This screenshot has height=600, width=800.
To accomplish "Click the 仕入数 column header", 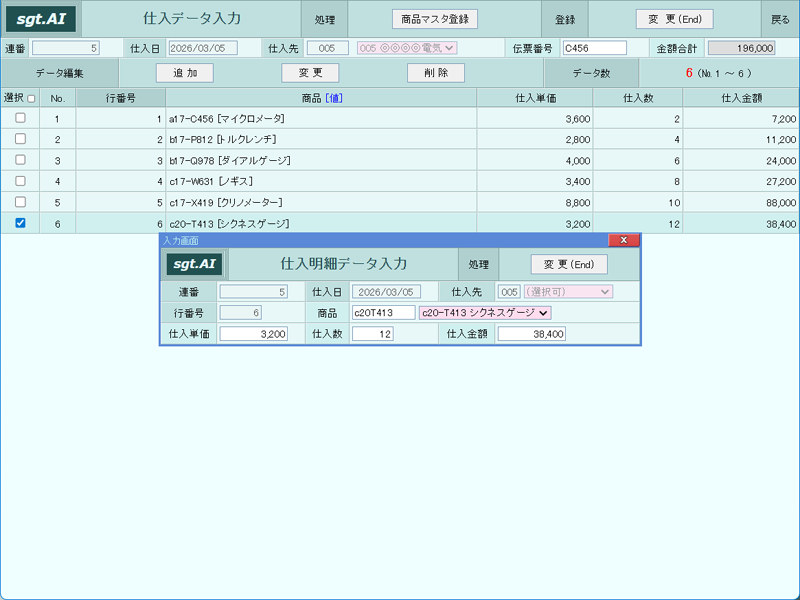I will tap(638, 98).
